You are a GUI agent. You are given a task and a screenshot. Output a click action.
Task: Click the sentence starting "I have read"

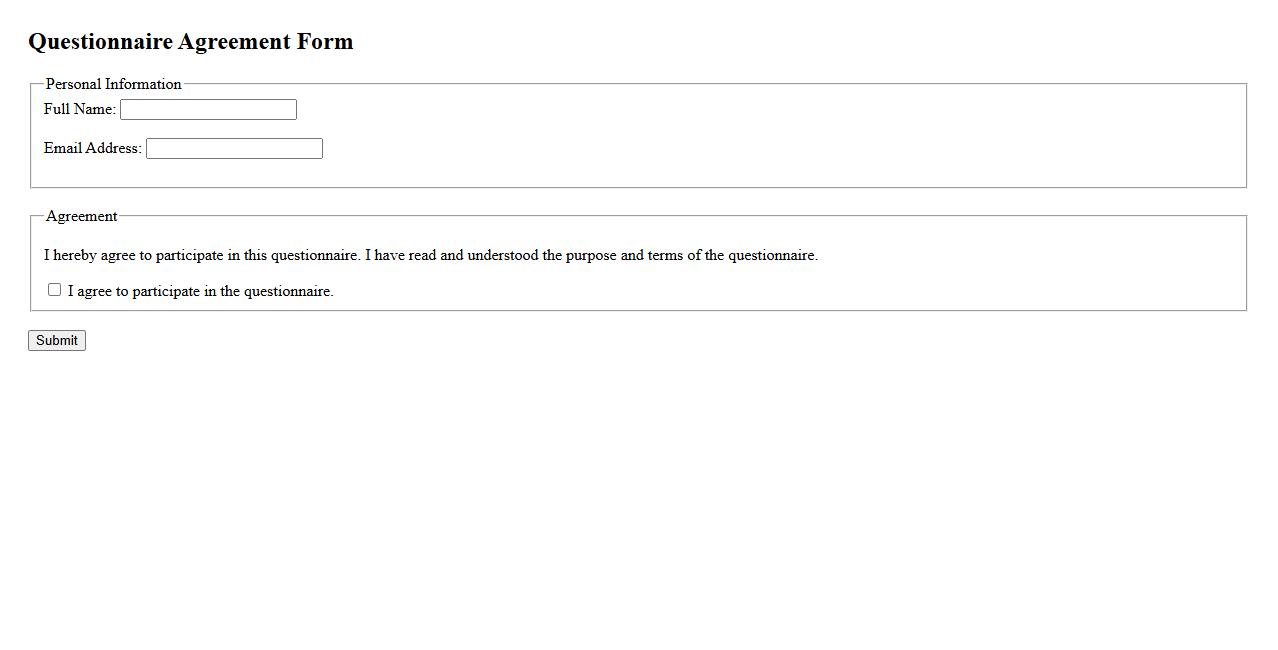pos(591,255)
